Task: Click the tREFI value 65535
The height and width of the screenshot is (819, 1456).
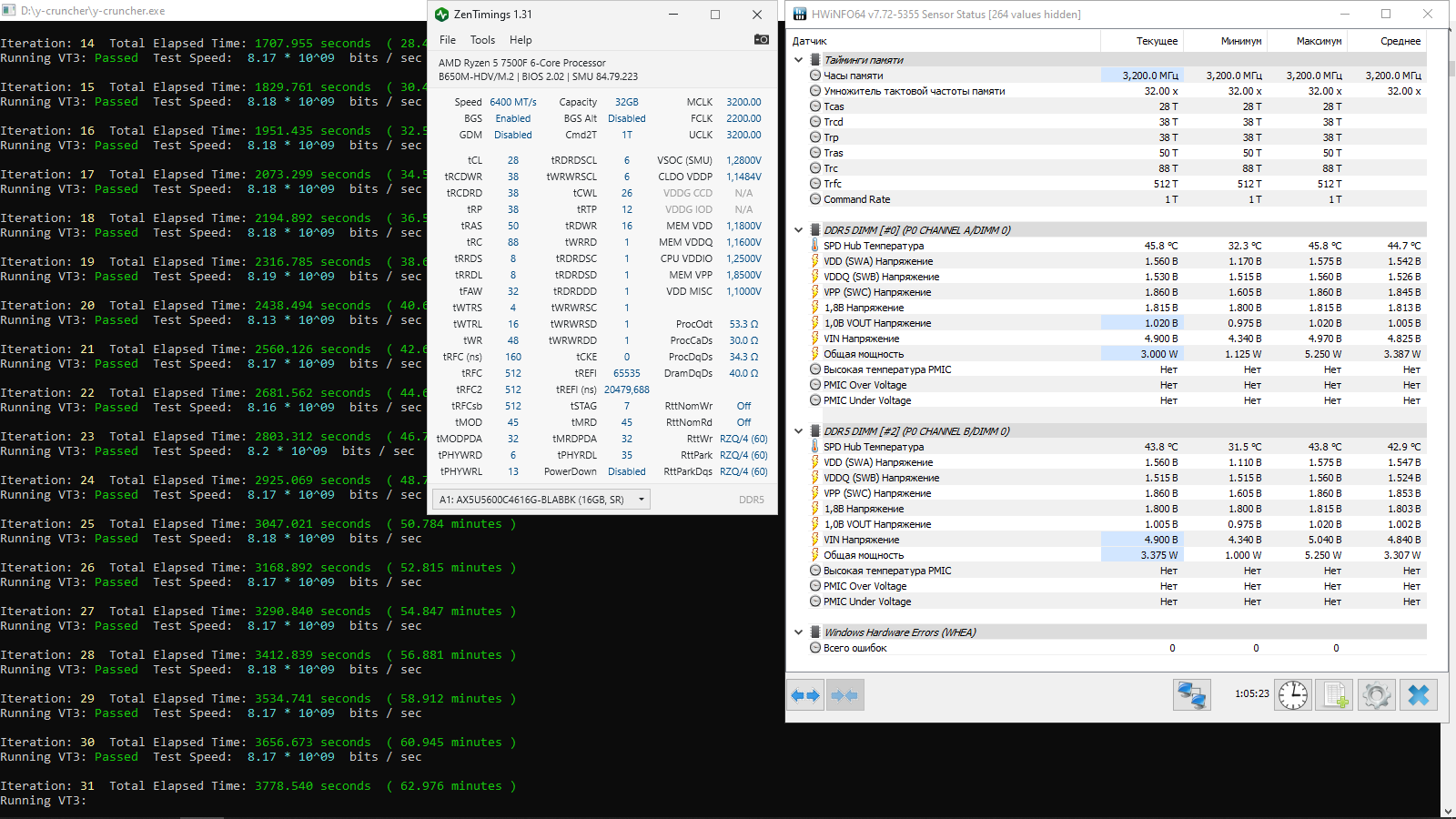Action: 627,373
